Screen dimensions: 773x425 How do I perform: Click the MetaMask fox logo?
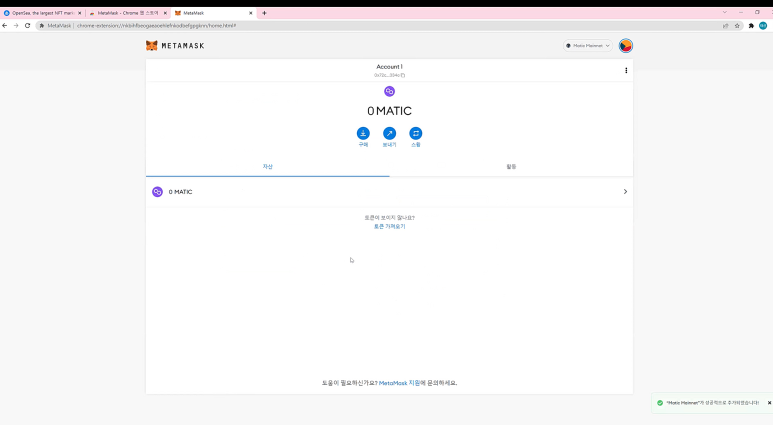click(x=152, y=46)
